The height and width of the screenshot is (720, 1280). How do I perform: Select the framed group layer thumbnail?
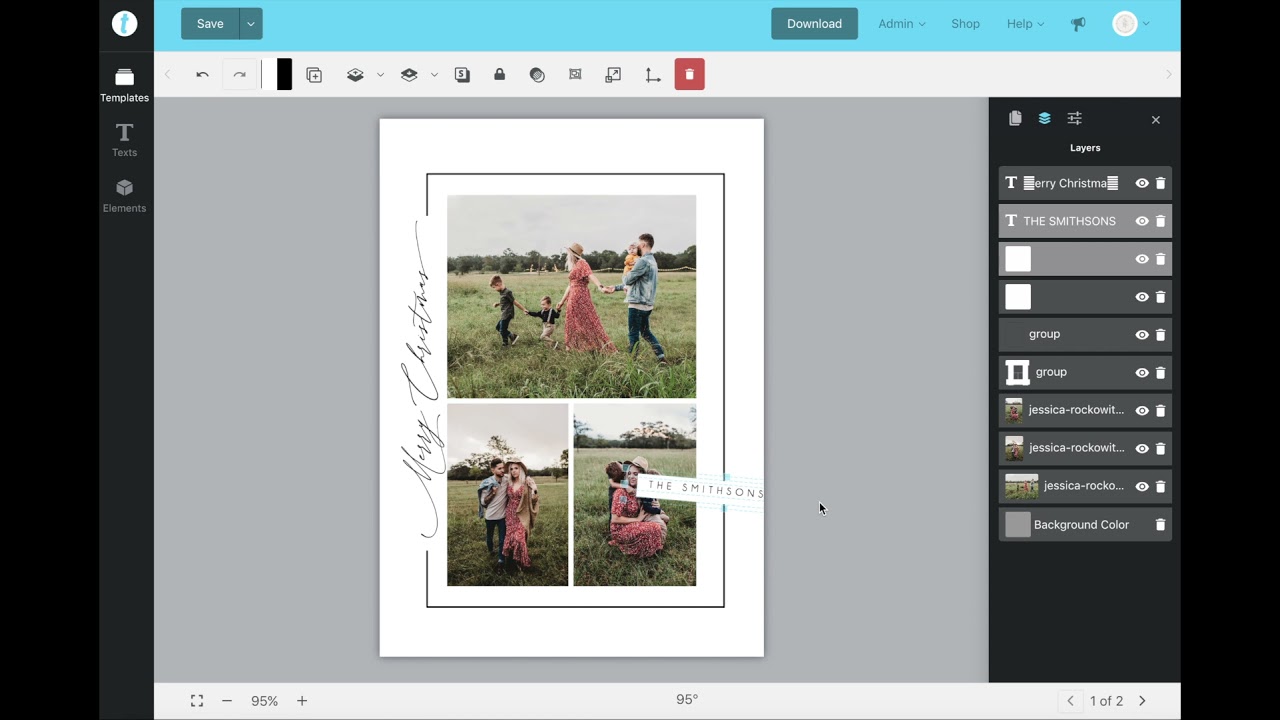[x=1017, y=372]
